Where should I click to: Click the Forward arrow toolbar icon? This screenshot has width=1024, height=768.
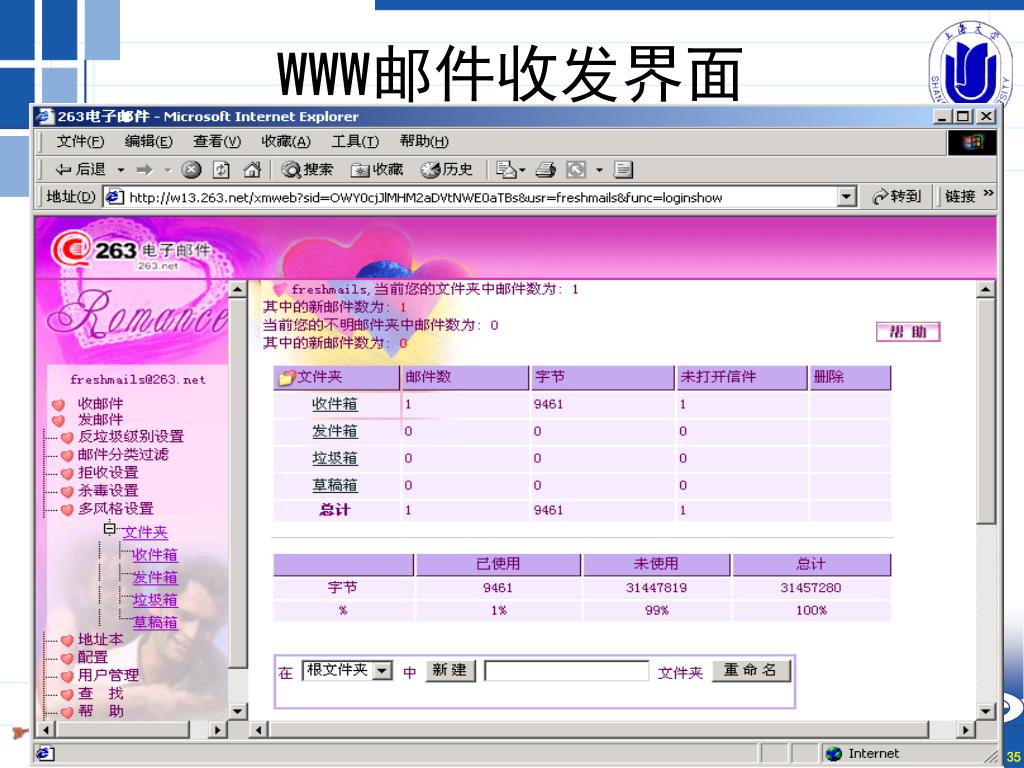coord(144,170)
